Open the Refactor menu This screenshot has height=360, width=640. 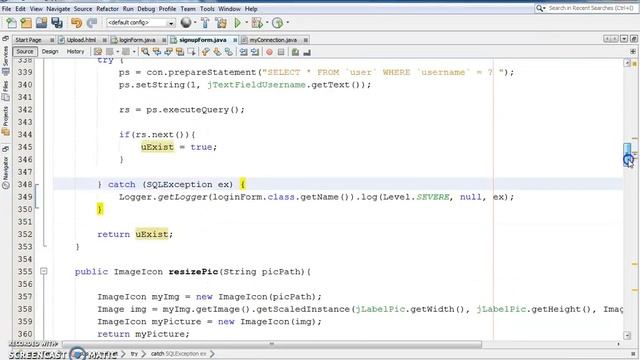[107, 9]
